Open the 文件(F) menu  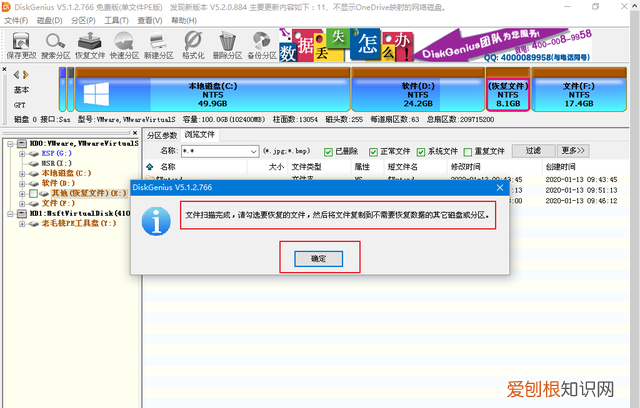(x=16, y=20)
